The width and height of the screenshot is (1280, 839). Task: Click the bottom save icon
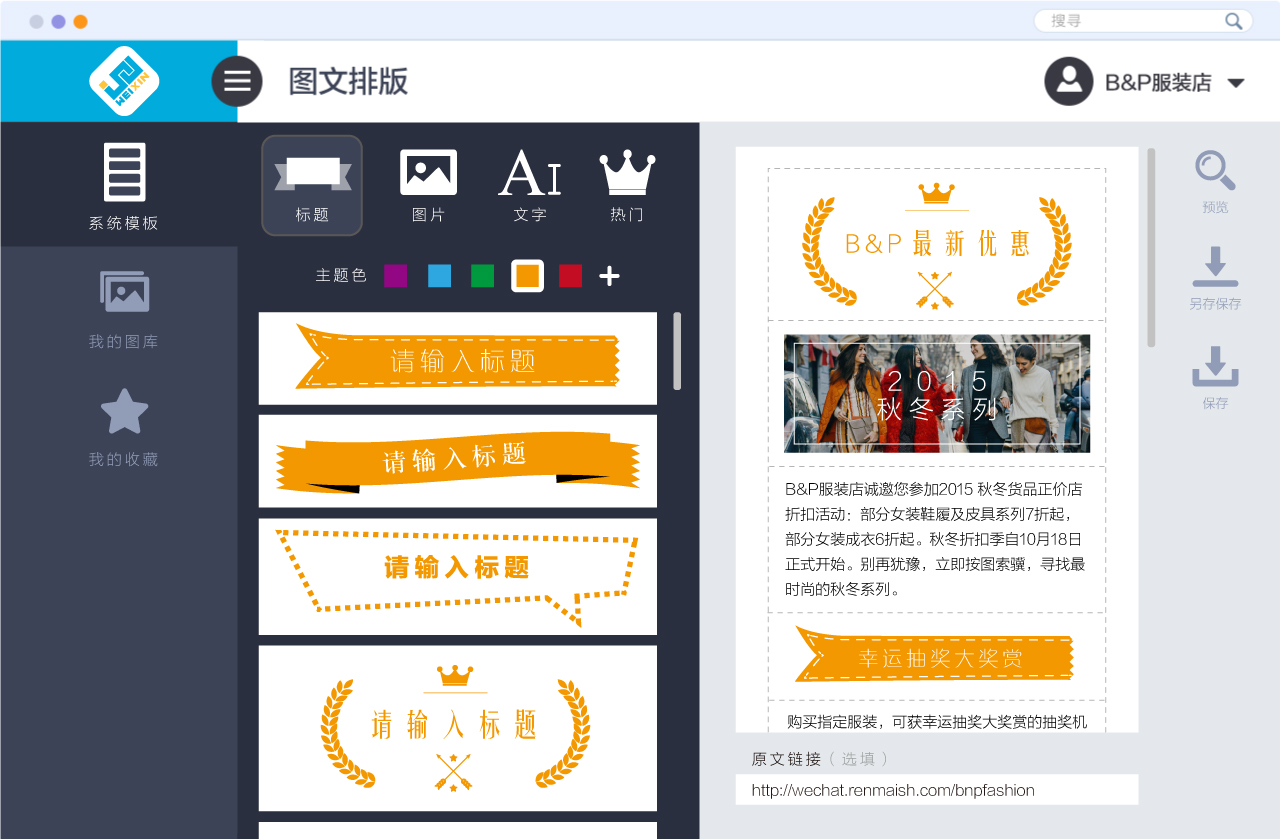1215,367
